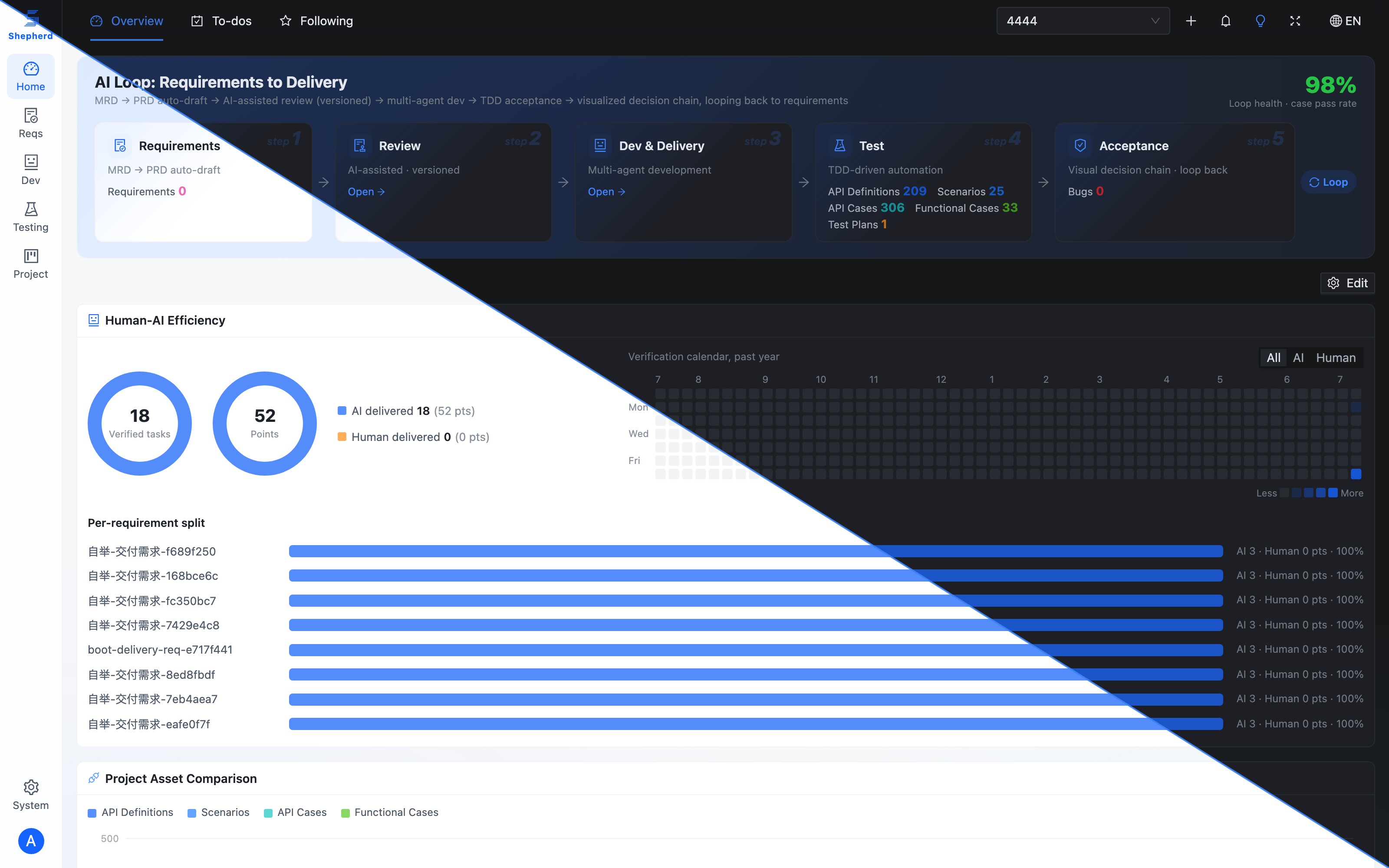This screenshot has width=1389, height=868.
Task: Click requirement 自举-交付需求-7eb4aea7
Action: pos(152,699)
